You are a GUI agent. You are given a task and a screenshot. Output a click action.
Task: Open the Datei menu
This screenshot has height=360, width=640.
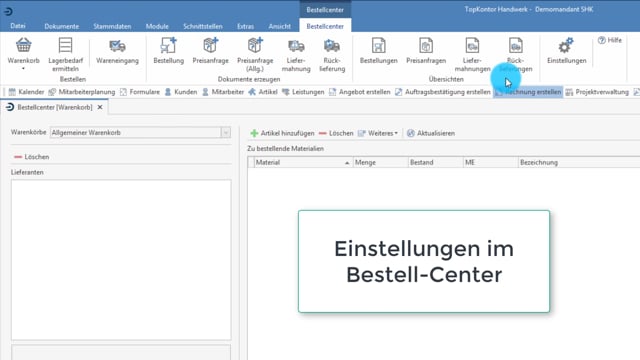click(18, 26)
